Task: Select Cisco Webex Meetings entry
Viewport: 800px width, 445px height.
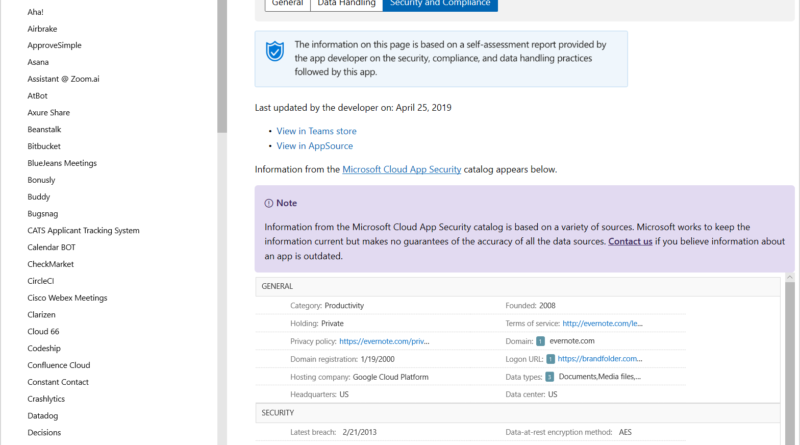Action: click(x=67, y=298)
